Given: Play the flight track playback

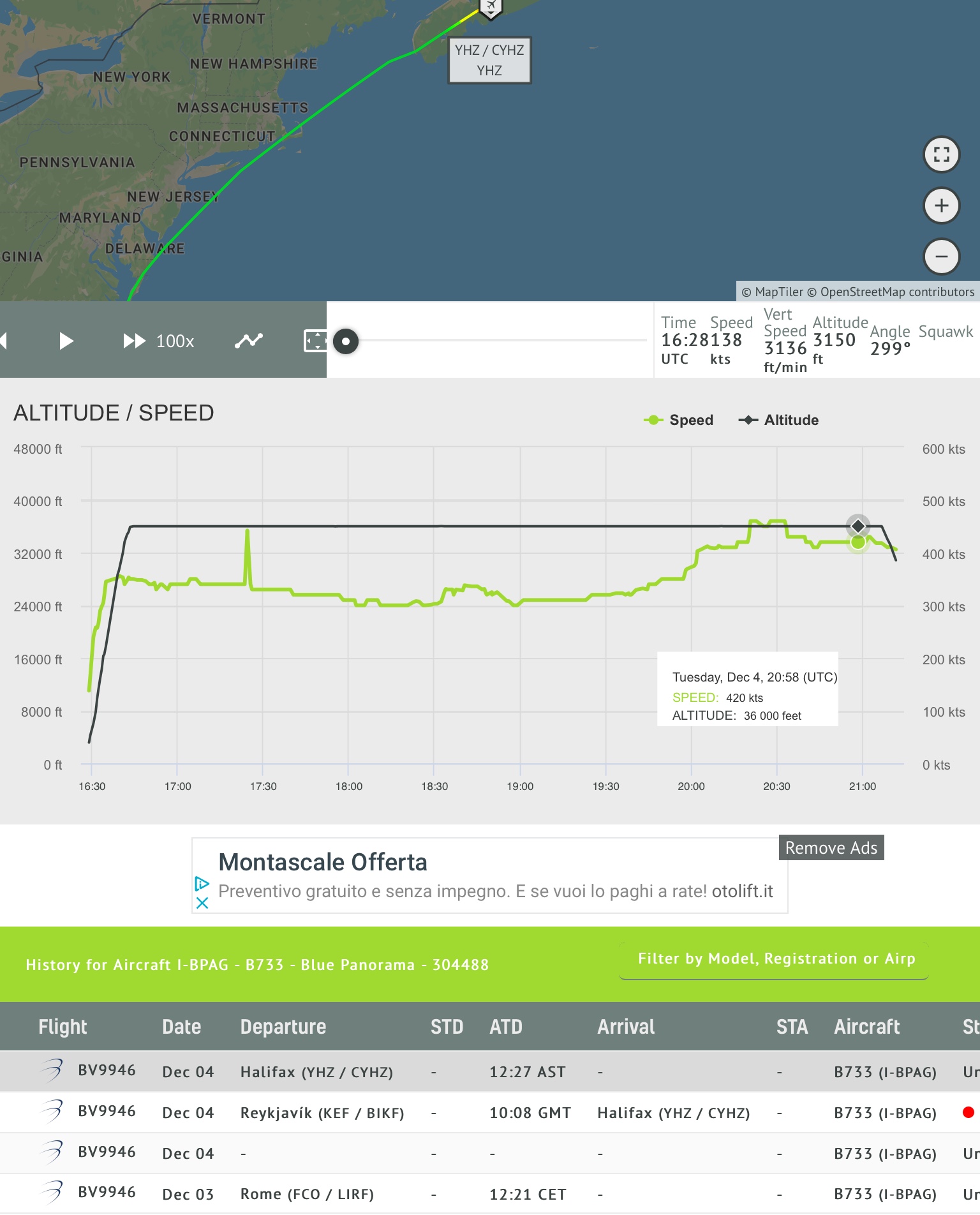Looking at the screenshot, I should click(66, 341).
